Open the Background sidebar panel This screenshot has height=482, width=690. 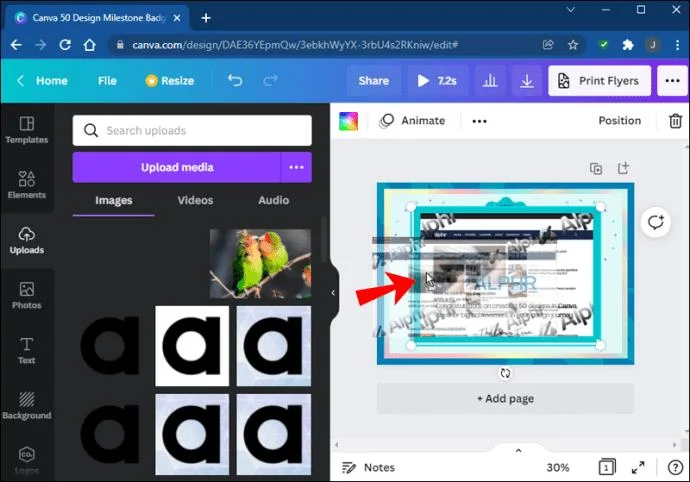[26, 405]
